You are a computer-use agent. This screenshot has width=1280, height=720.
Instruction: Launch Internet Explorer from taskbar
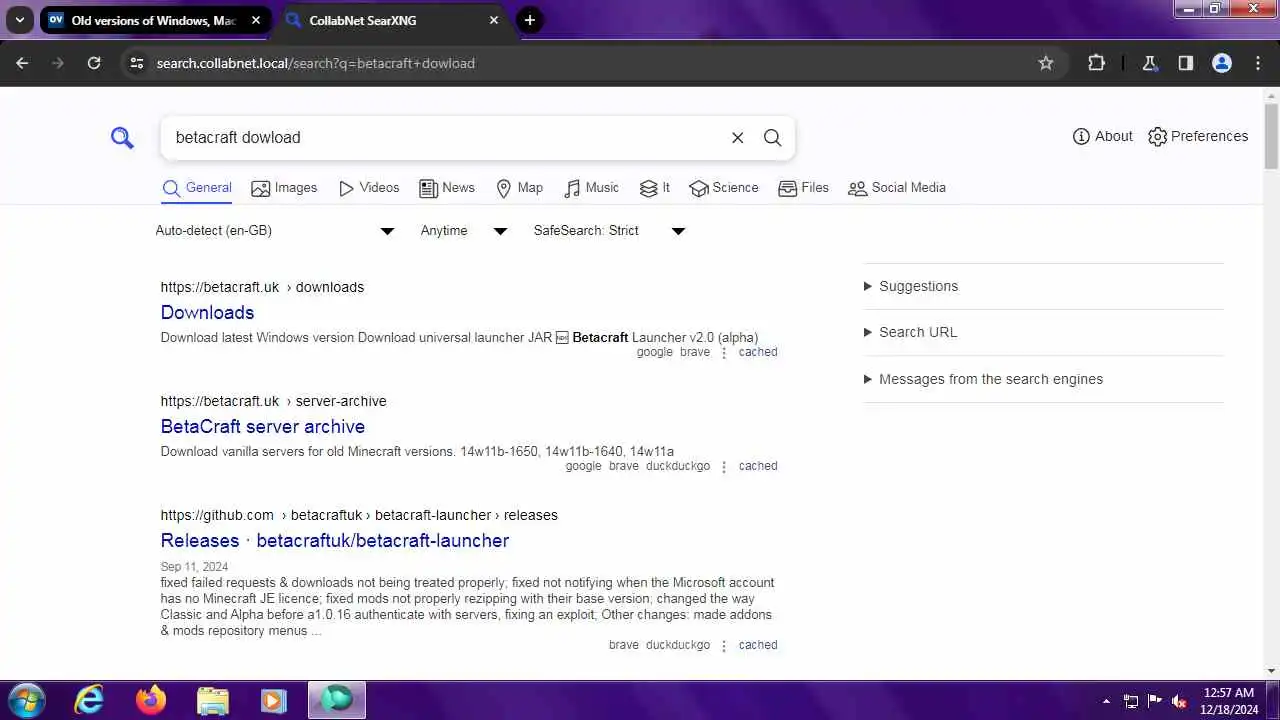(x=90, y=700)
